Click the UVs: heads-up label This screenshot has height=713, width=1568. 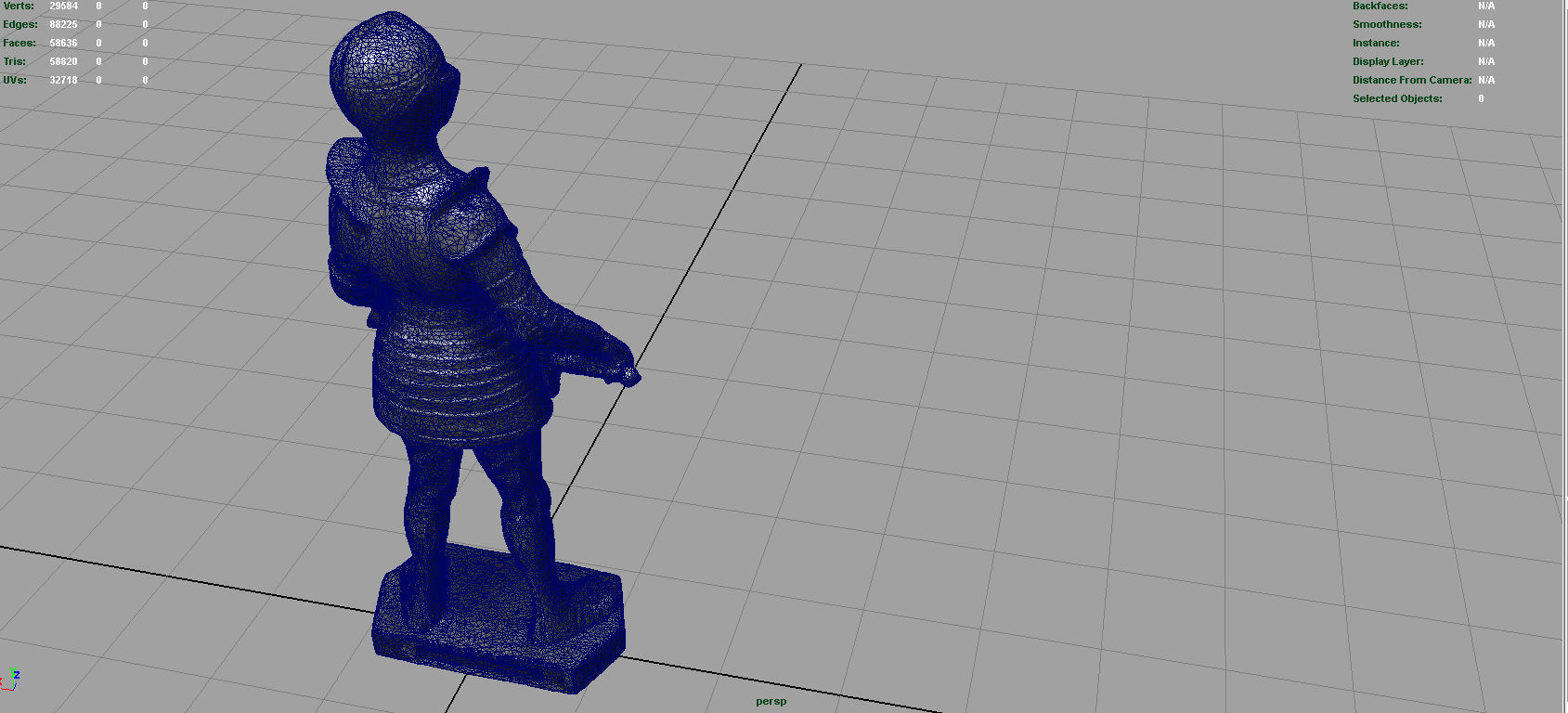pos(15,80)
